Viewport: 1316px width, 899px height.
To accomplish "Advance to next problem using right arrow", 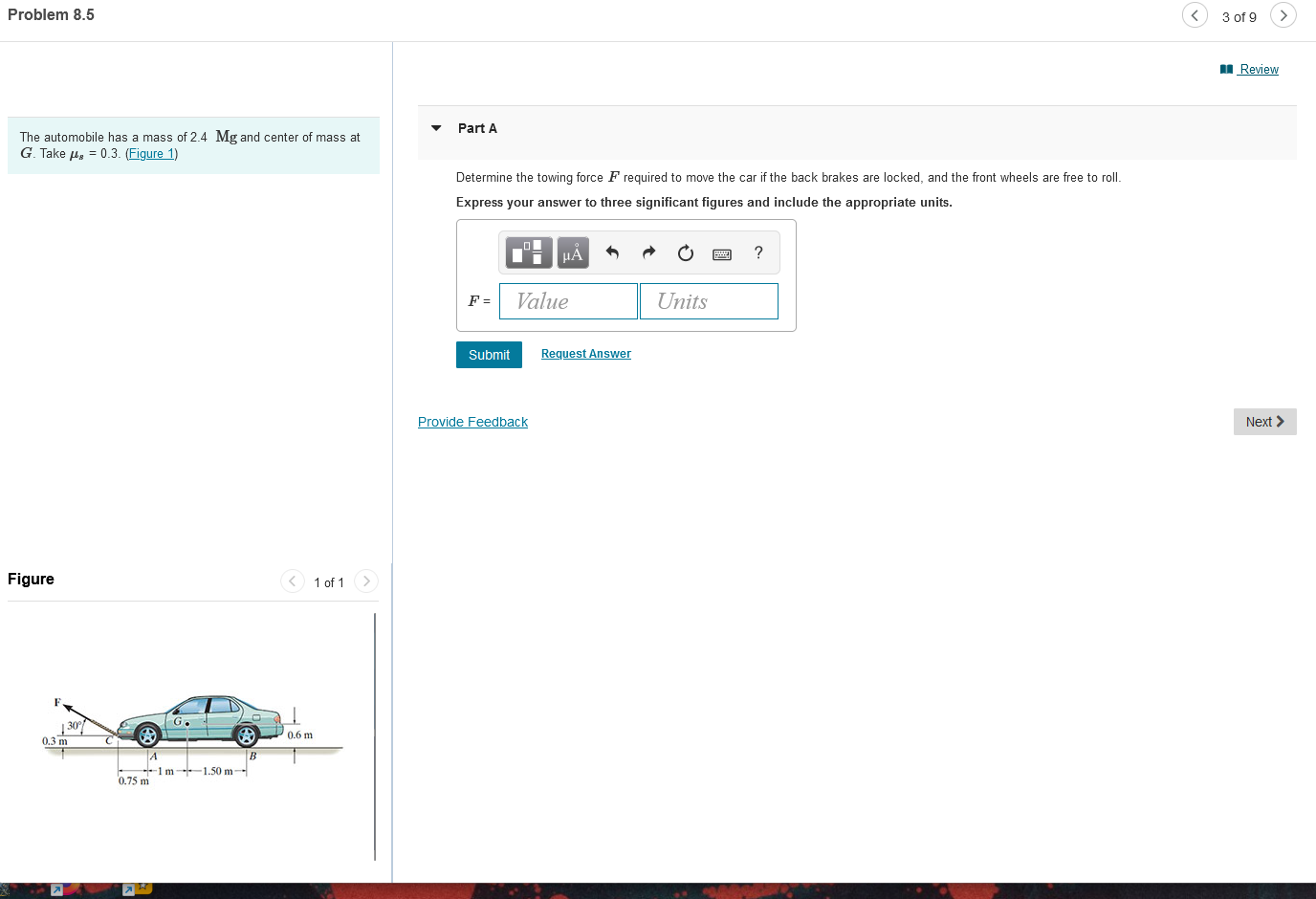I will tap(1283, 15).
